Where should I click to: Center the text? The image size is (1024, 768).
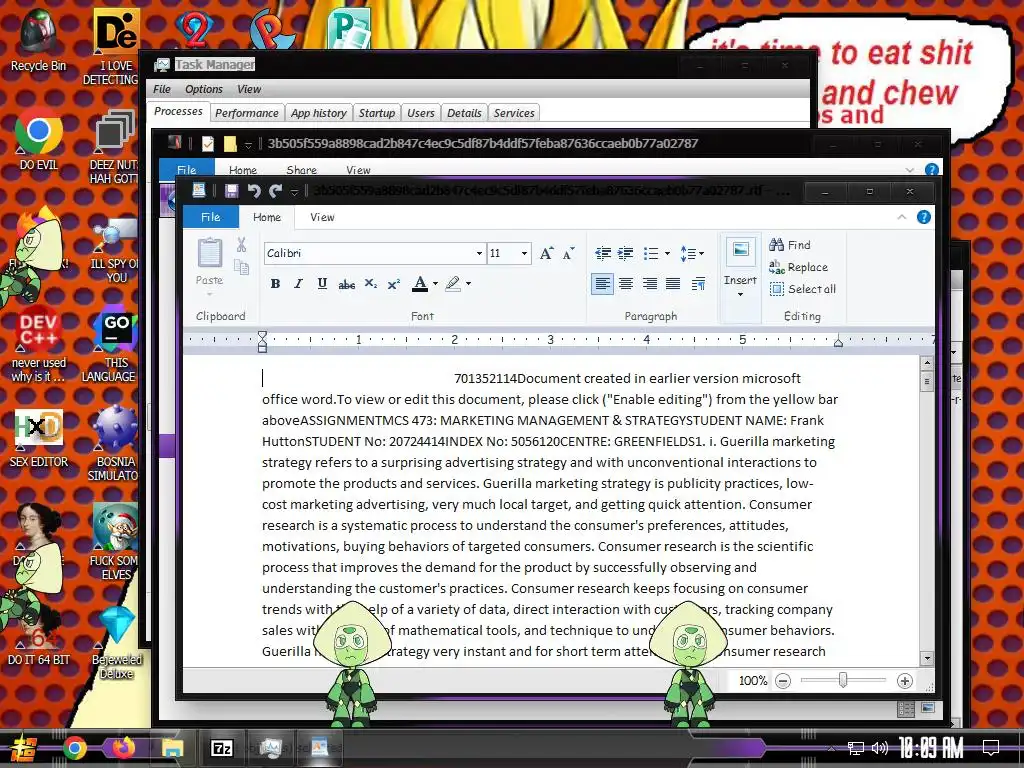coord(626,284)
